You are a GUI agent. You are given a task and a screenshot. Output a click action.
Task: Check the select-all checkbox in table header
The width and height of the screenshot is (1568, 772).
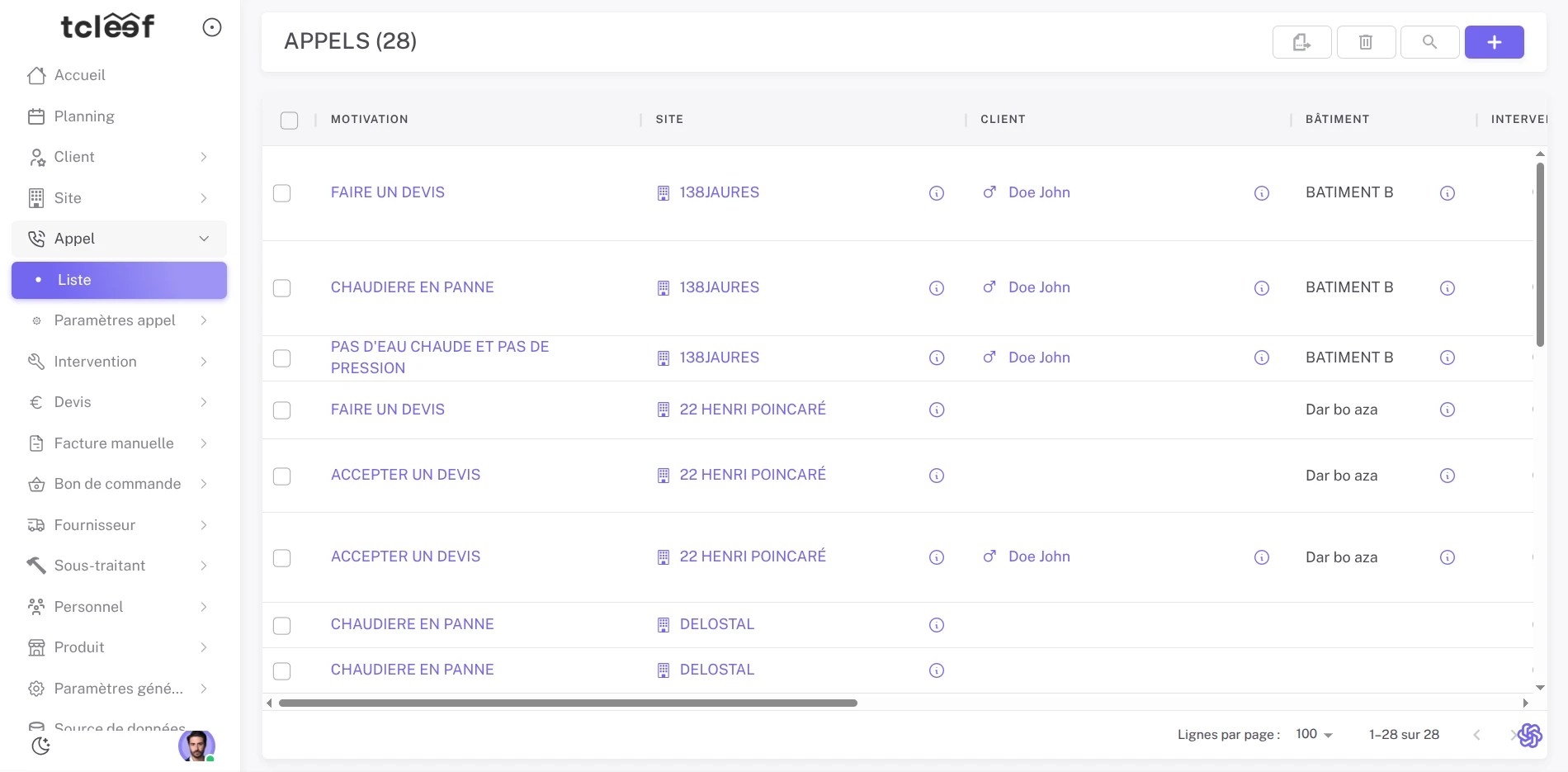tap(290, 121)
